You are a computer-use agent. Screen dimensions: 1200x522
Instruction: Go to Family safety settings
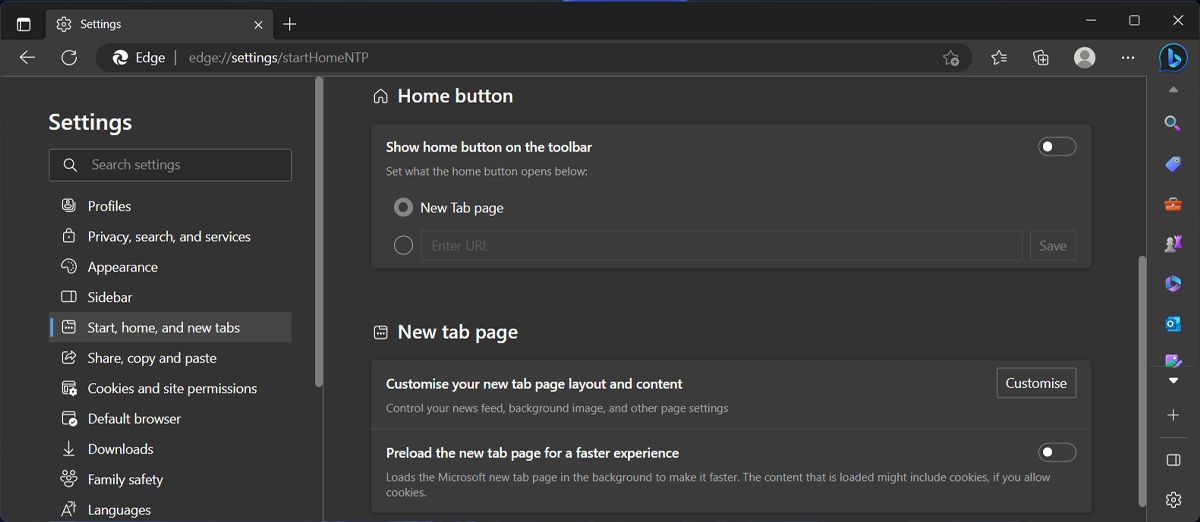(x=170, y=479)
